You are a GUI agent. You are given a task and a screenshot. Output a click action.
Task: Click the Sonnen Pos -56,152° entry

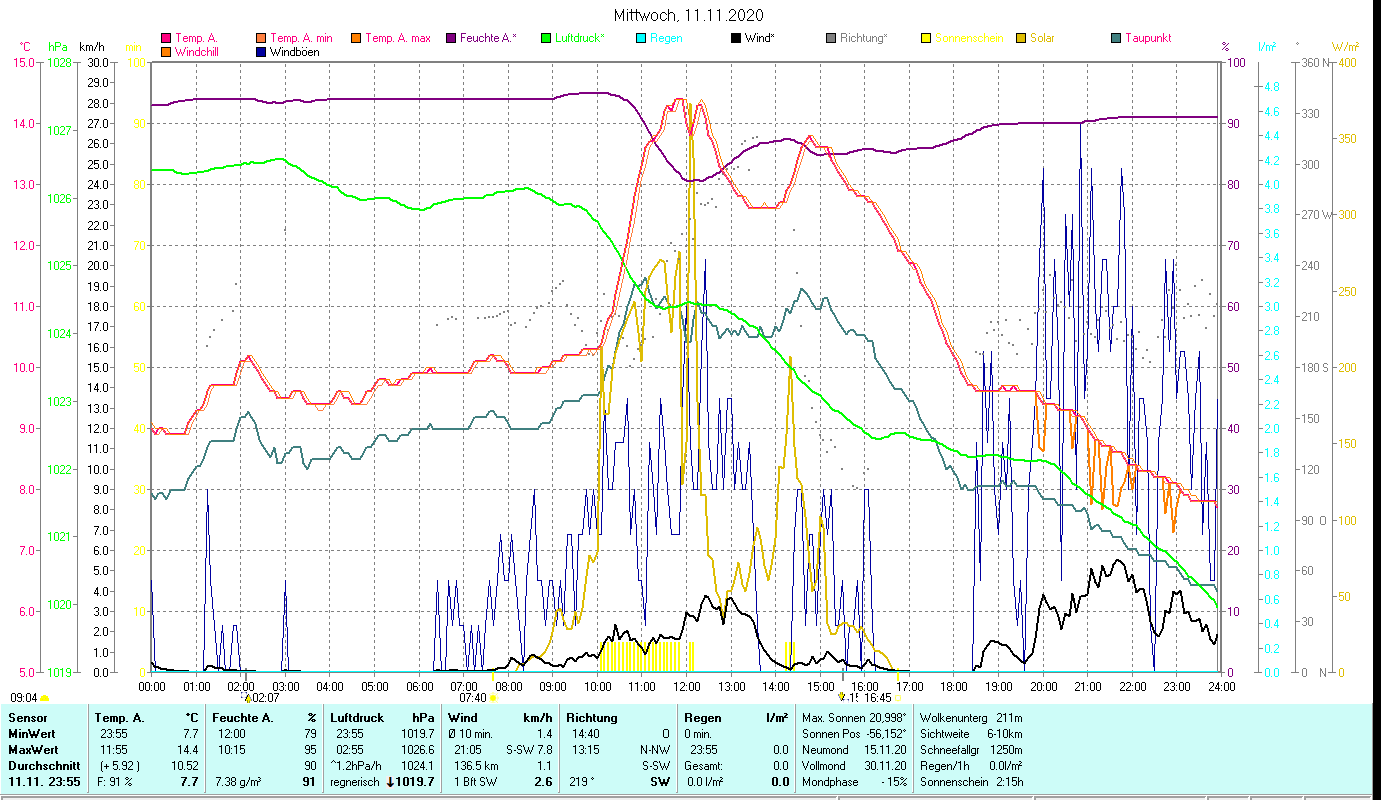pos(854,734)
